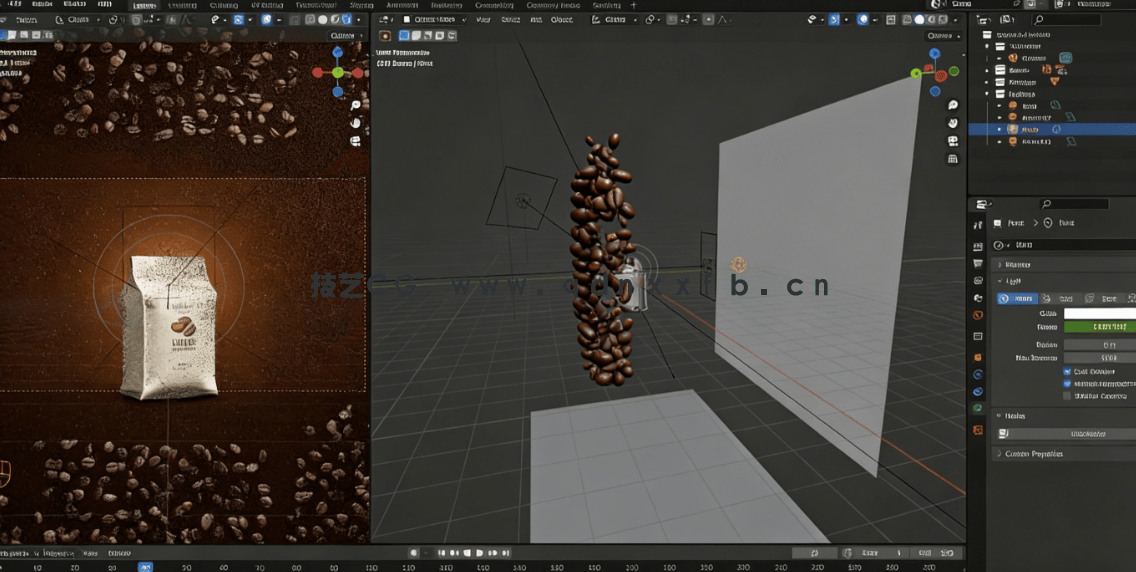The height and width of the screenshot is (572, 1136).
Task: Click the white light color swatch
Action: coord(1099,314)
